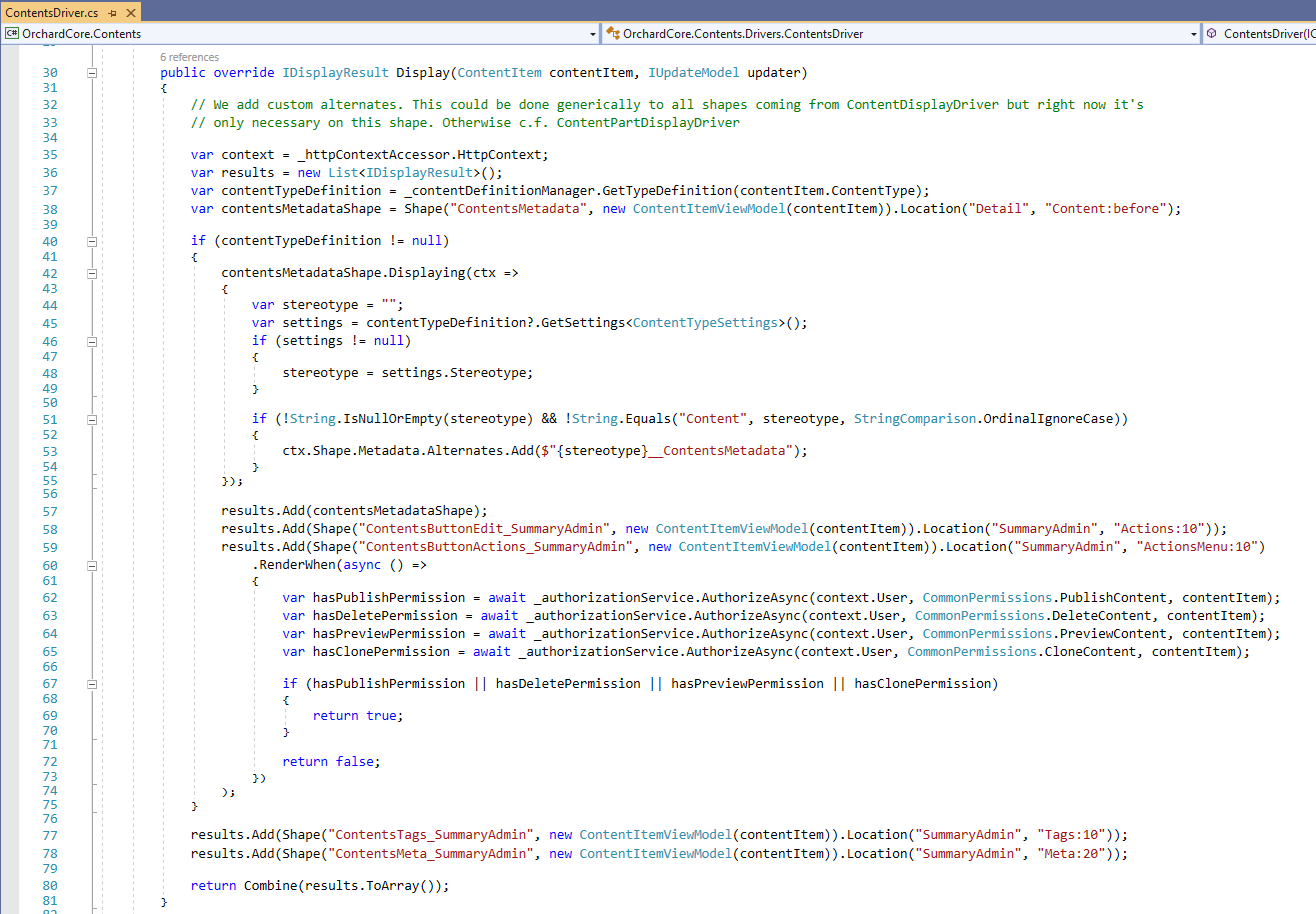Click line number 35 in the margin
Viewport: 1316px width, 914px height.
pyautogui.click(x=50, y=155)
